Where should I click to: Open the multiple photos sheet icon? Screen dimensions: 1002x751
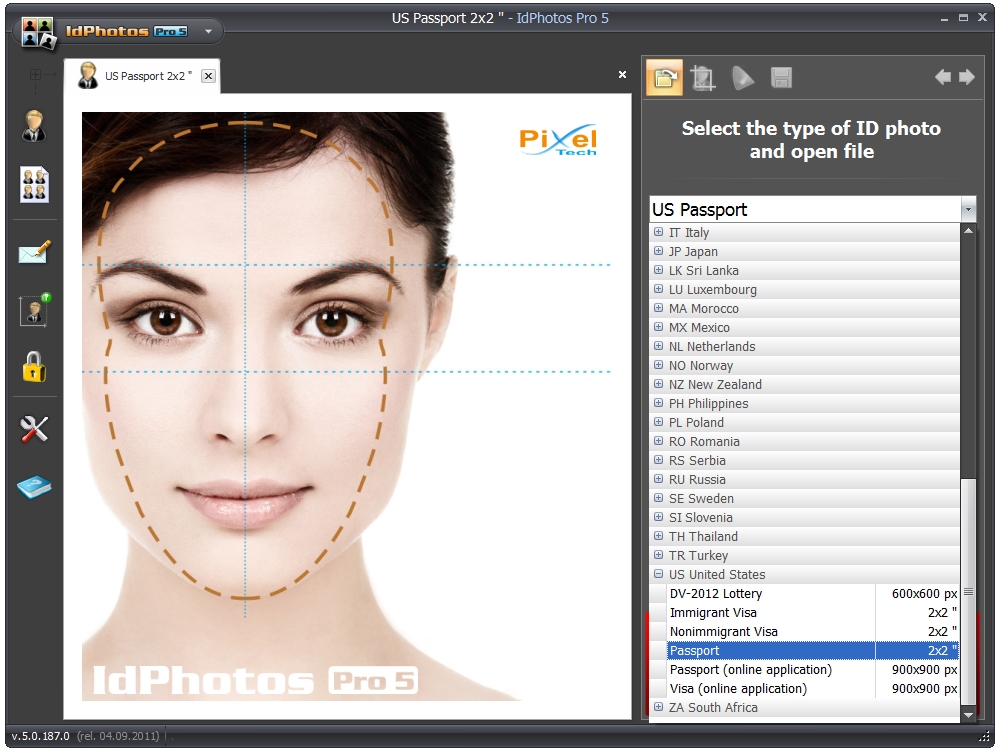34,185
